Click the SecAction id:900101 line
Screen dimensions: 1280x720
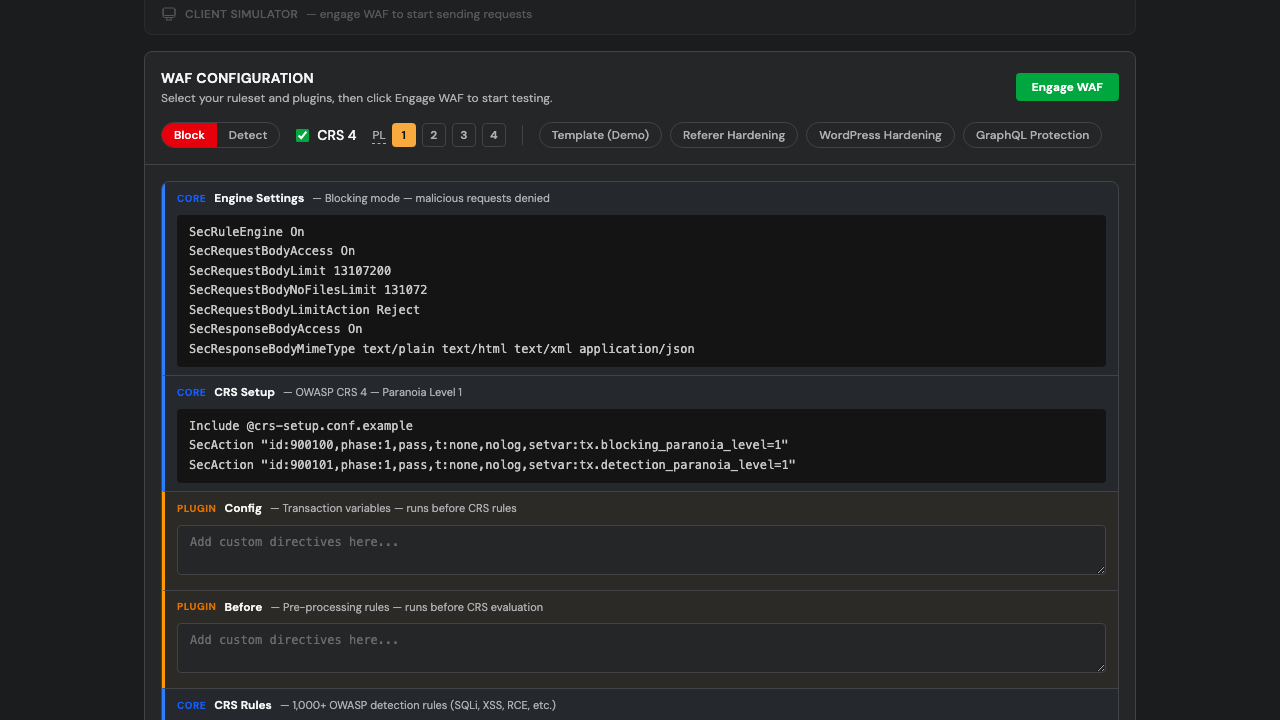492,465
